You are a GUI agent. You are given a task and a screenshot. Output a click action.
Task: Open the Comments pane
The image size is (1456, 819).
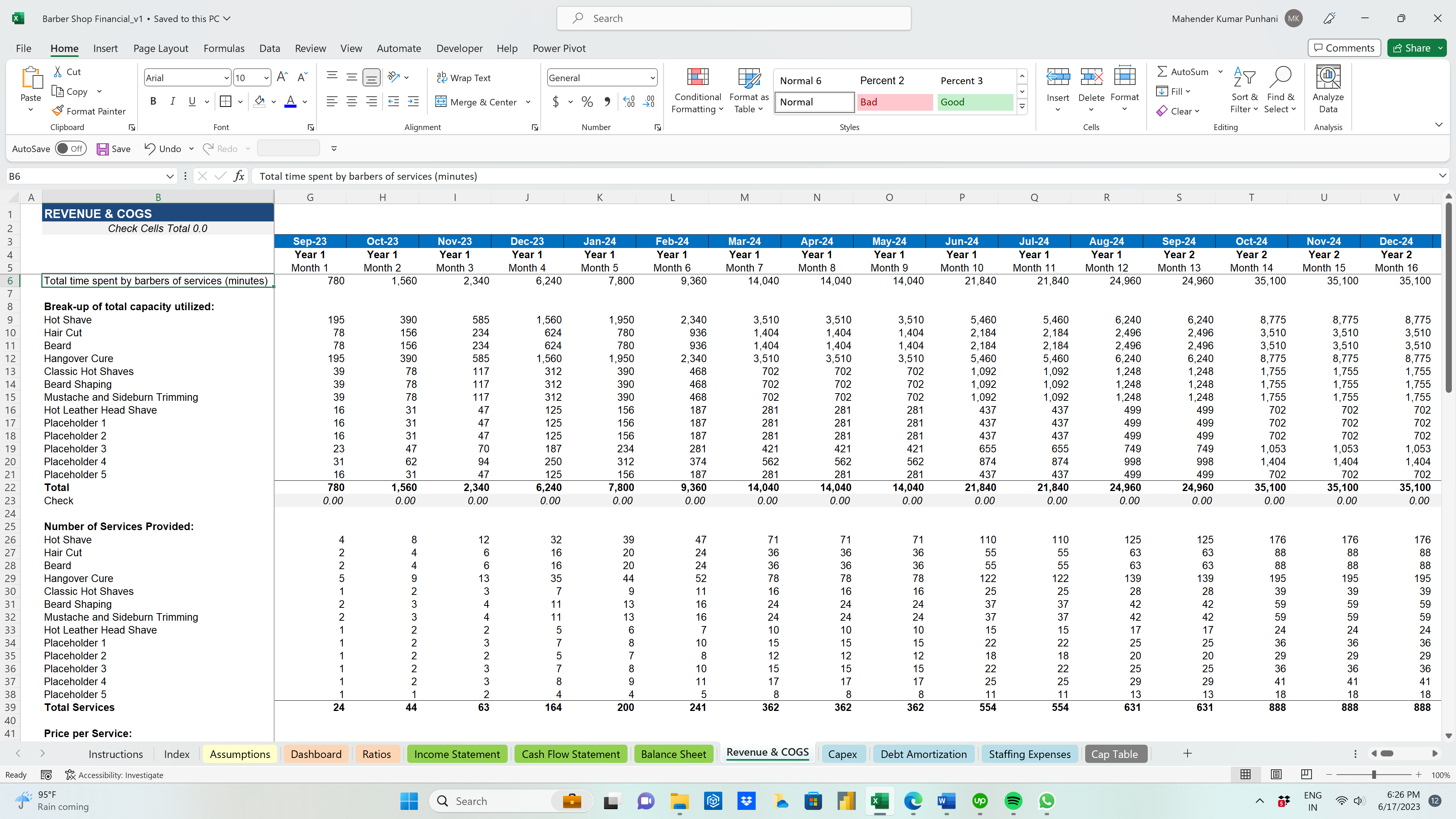pyautogui.click(x=1343, y=47)
